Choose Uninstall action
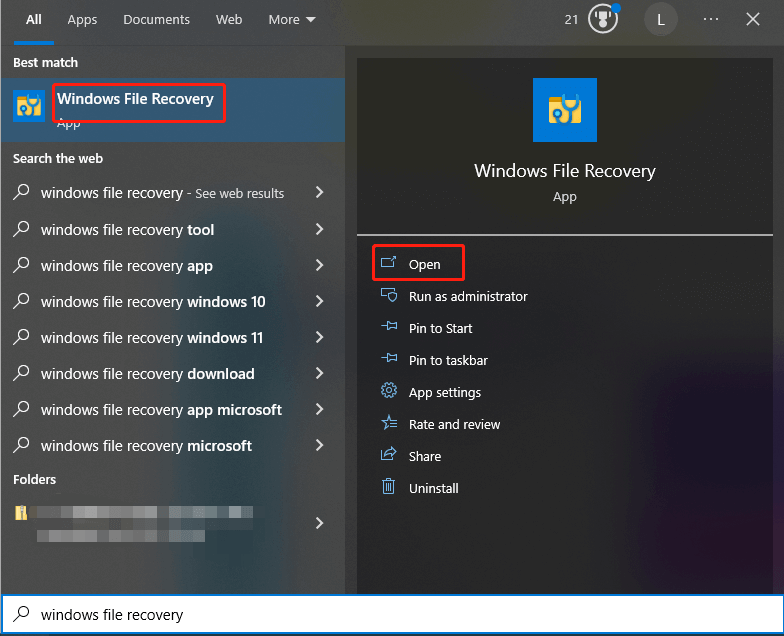The width and height of the screenshot is (784, 636). 434,488
